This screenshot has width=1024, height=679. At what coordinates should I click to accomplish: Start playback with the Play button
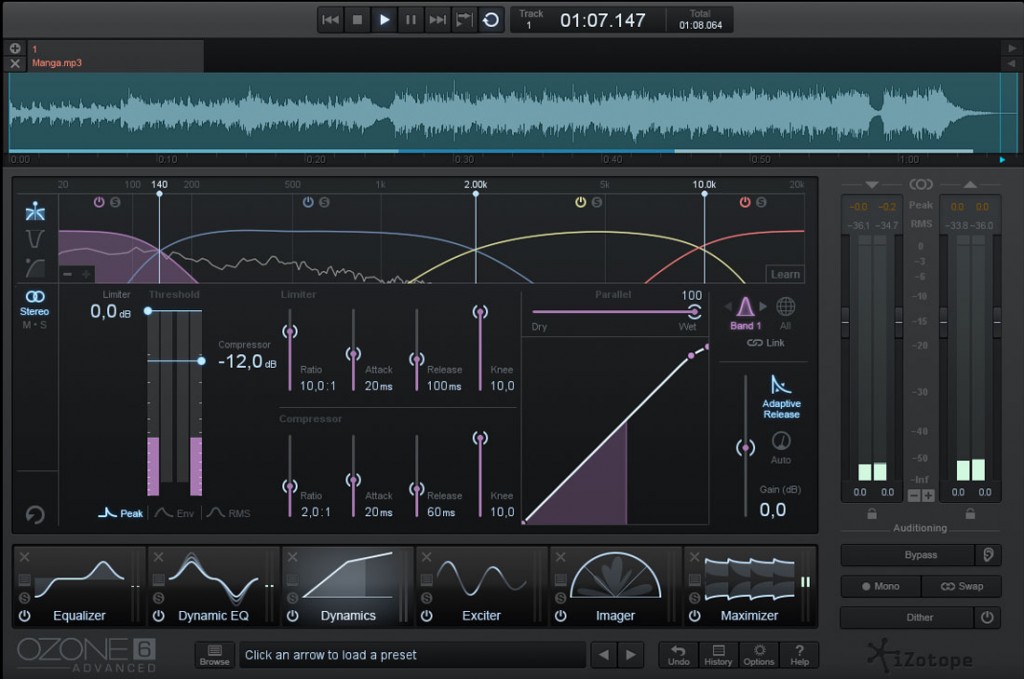coord(384,20)
